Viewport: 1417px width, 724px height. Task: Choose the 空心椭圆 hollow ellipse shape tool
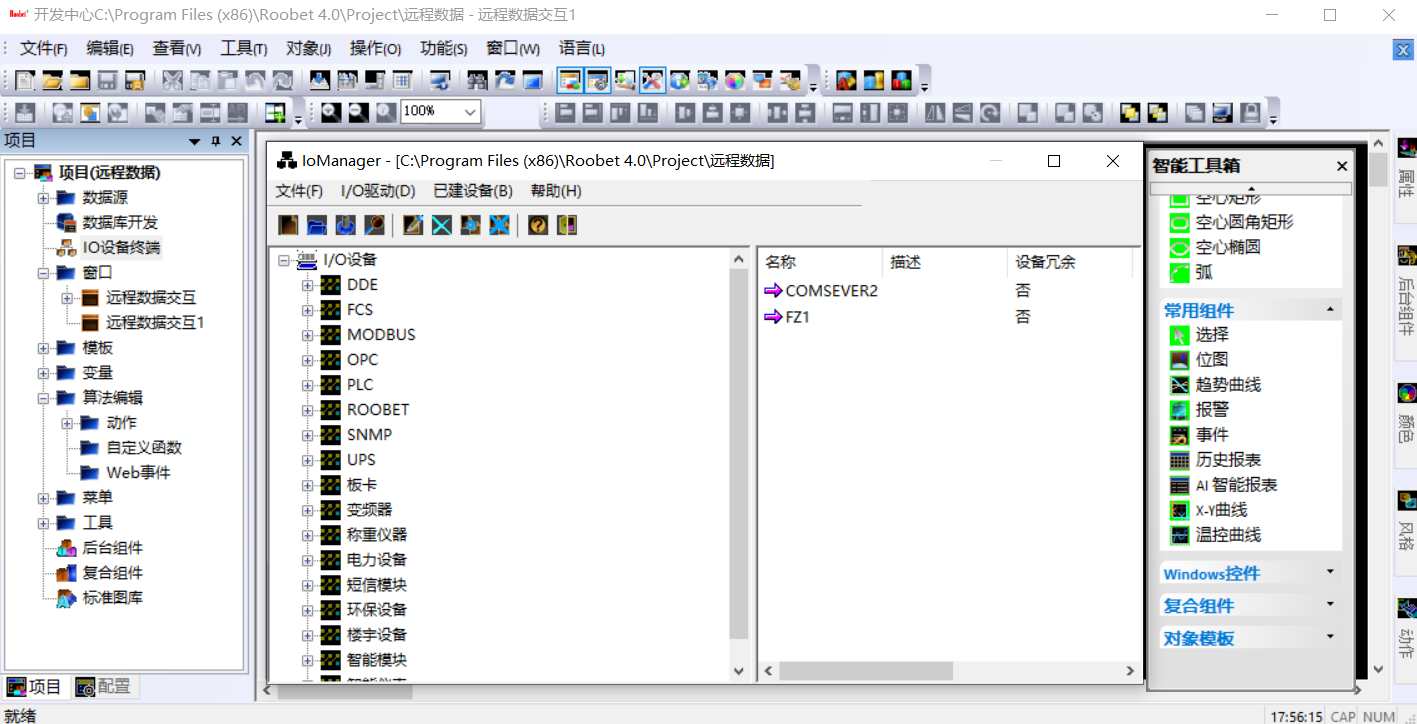[x=1227, y=247]
